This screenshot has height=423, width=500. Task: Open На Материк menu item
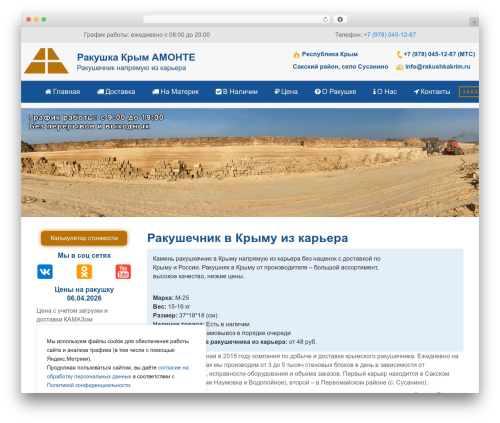[175, 92]
